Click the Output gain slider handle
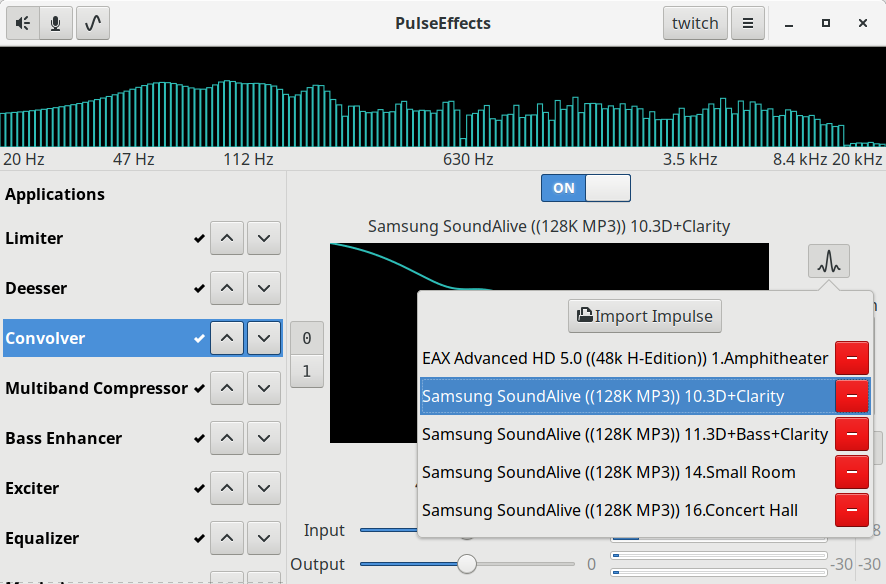This screenshot has width=886, height=584. click(467, 564)
